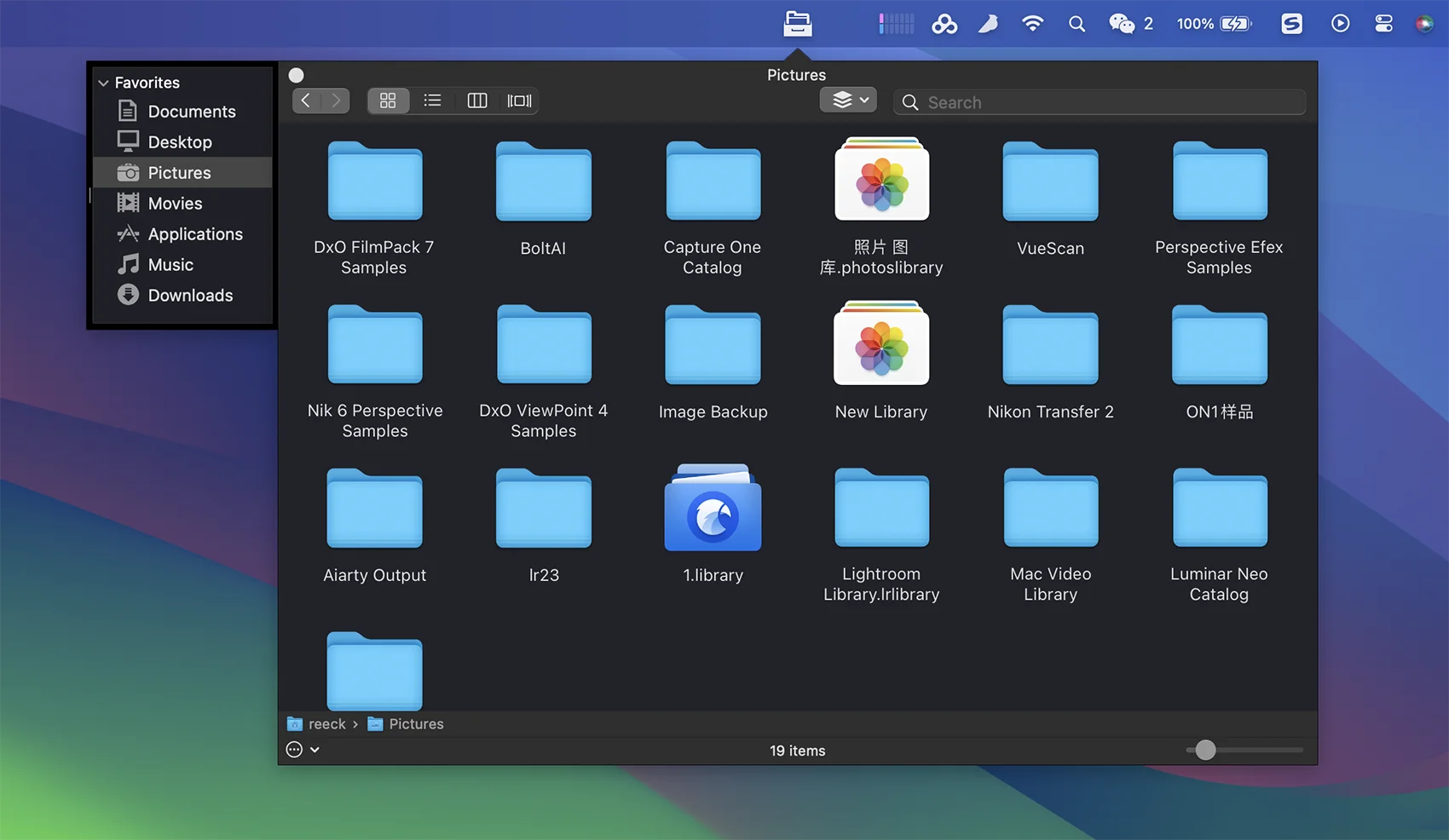Open the Perspective Efex Samples folder
Screen dimensions: 1449x840
point(1220,181)
